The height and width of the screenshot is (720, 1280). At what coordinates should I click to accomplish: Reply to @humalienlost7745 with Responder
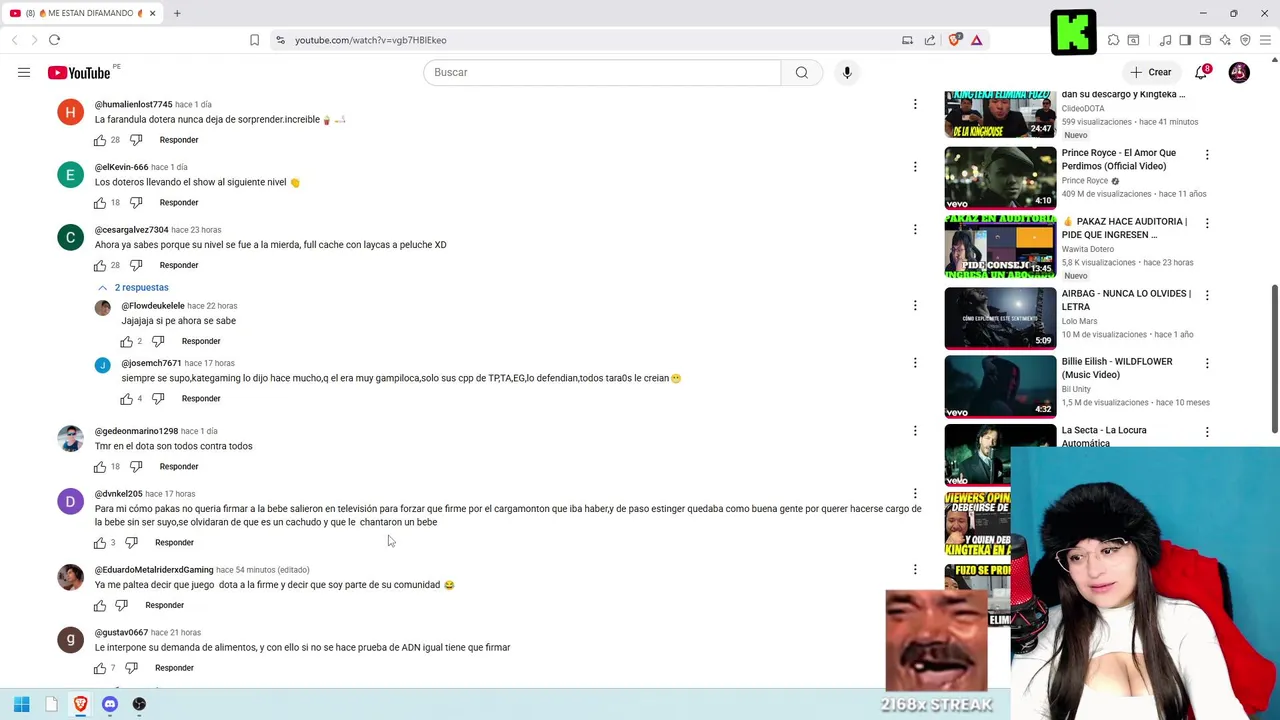(179, 140)
